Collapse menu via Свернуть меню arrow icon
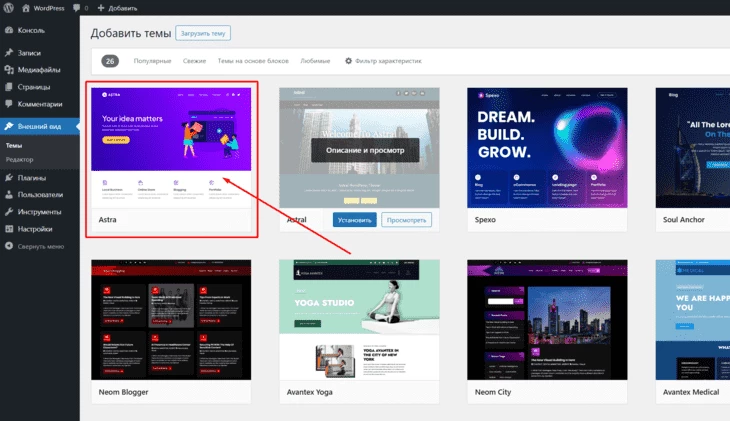The image size is (730, 421). [x=9, y=246]
